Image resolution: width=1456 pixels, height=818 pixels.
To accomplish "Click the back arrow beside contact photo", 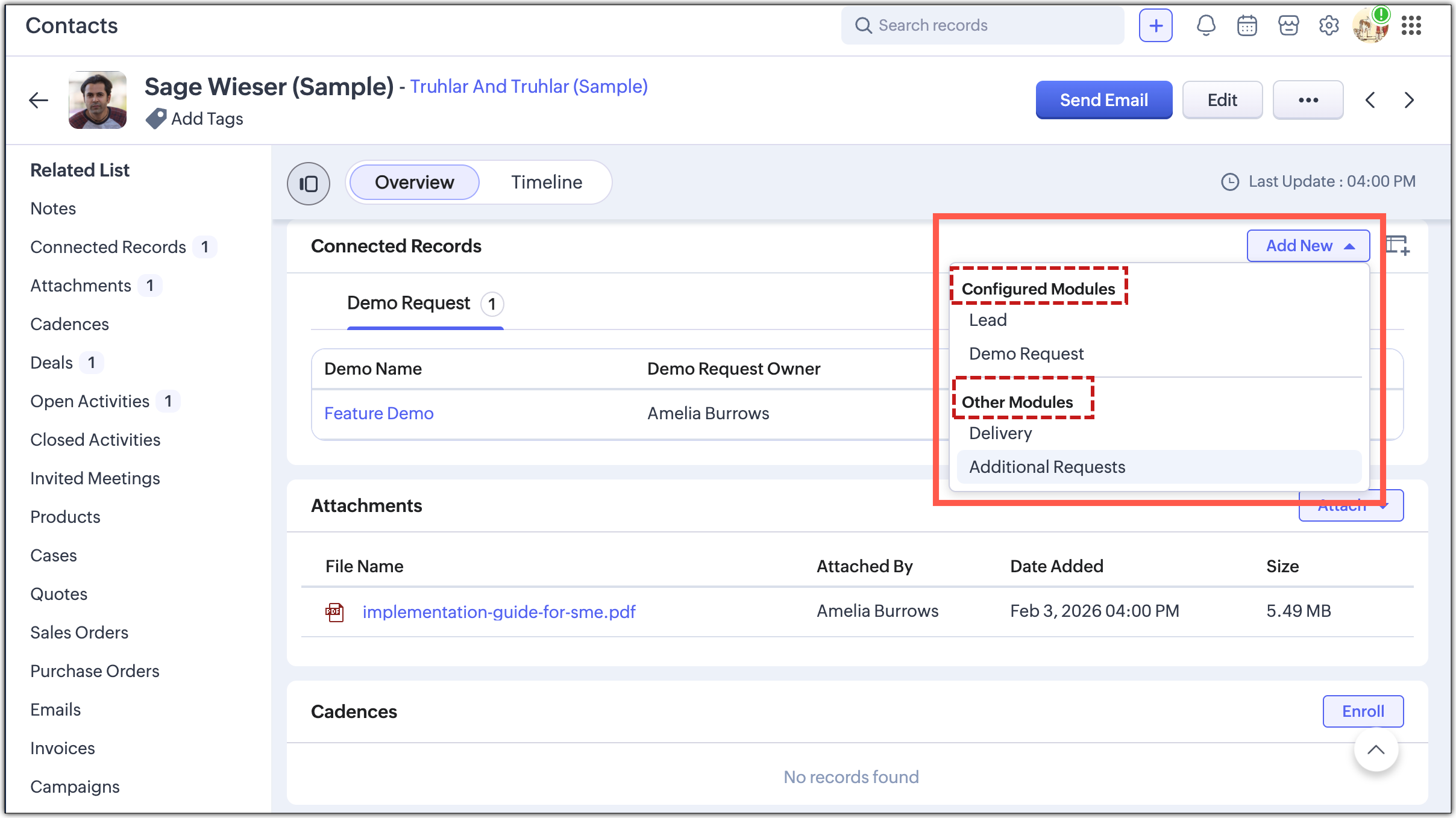I will 39,100.
